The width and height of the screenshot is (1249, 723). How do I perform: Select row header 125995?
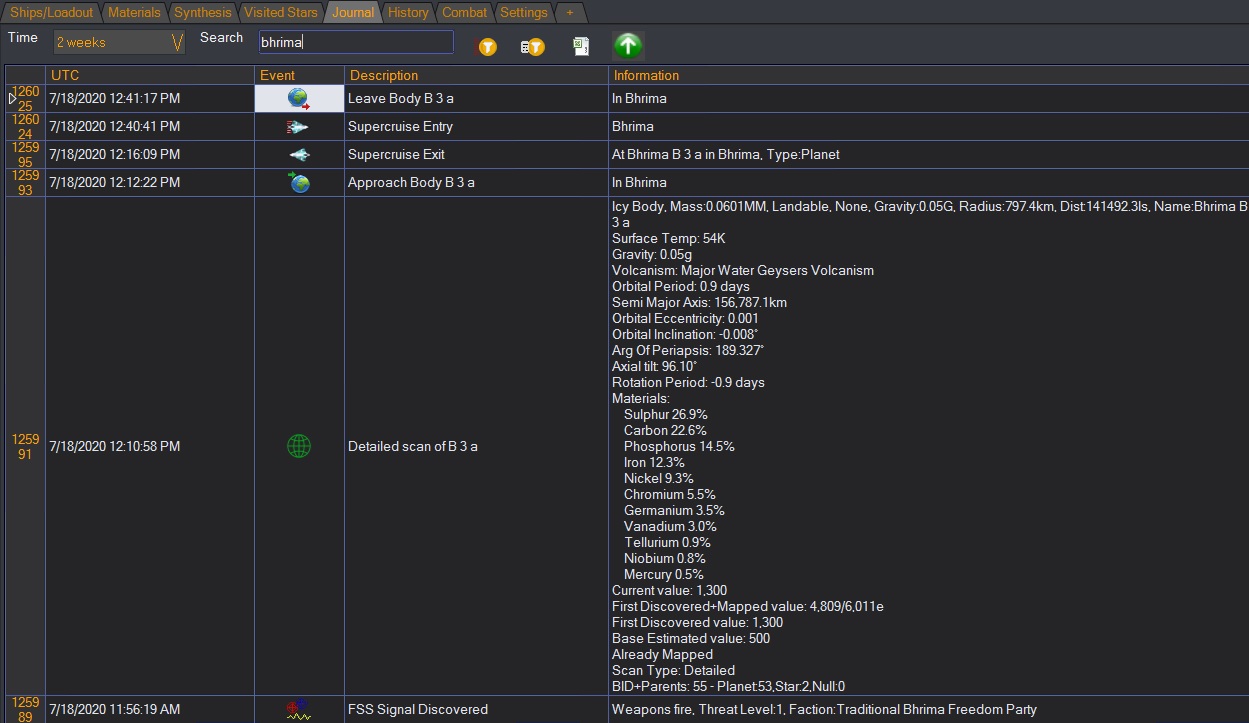click(x=25, y=155)
